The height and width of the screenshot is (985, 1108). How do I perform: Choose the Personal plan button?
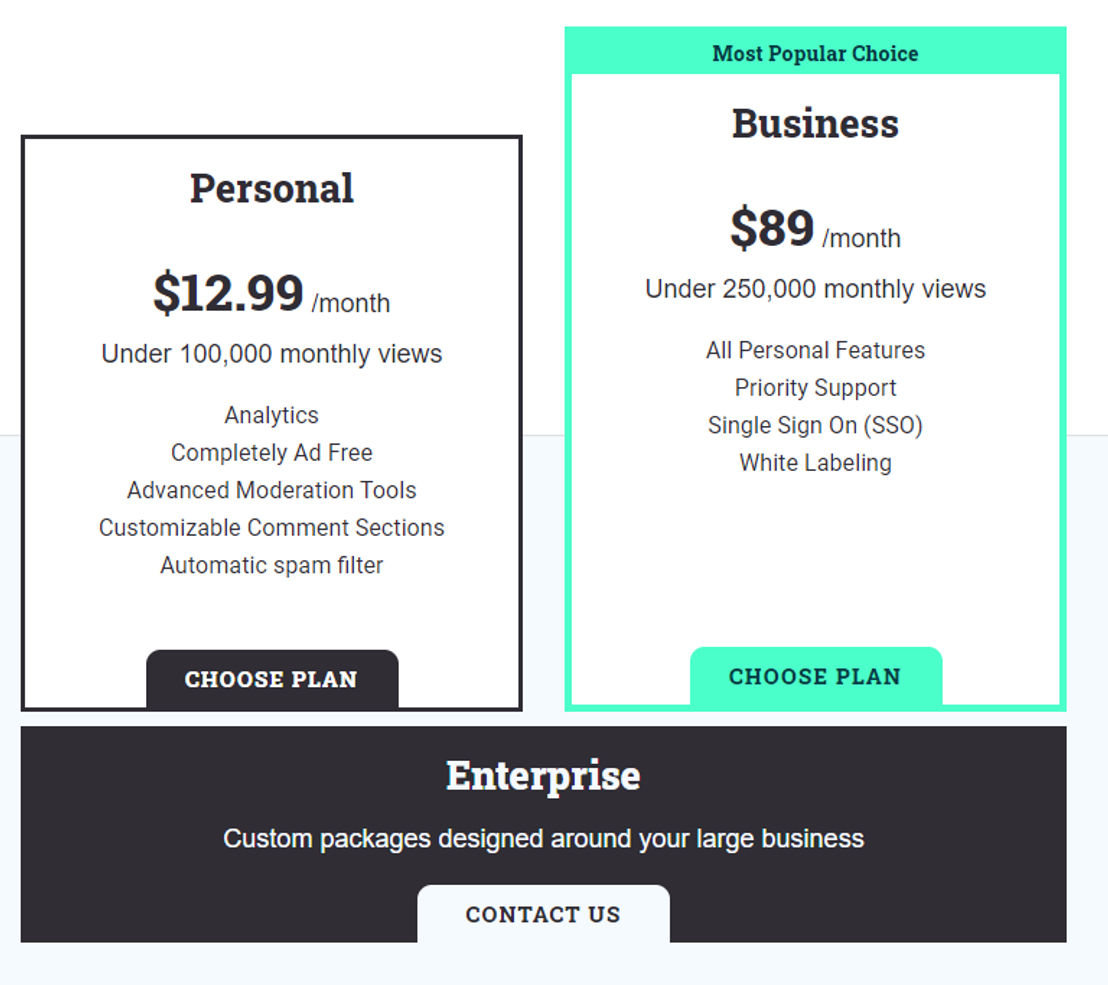click(272, 679)
